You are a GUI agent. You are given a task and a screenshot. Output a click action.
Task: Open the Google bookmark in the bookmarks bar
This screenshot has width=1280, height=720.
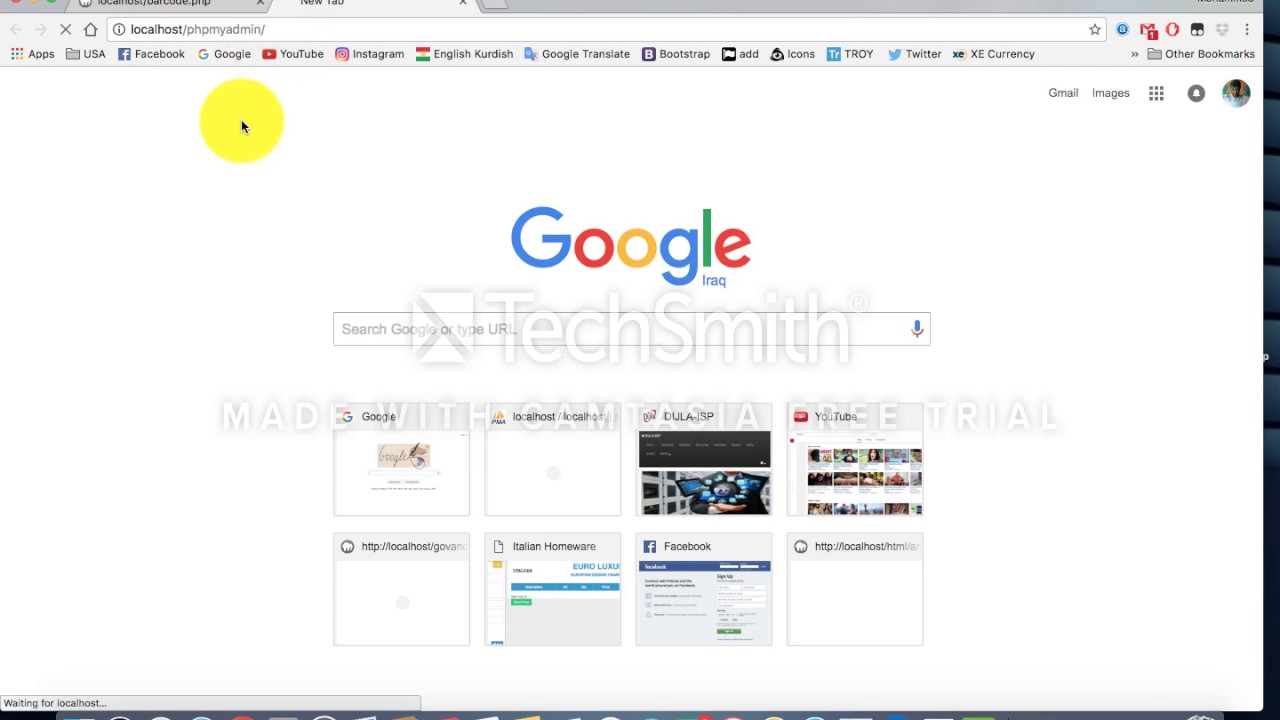pos(224,54)
